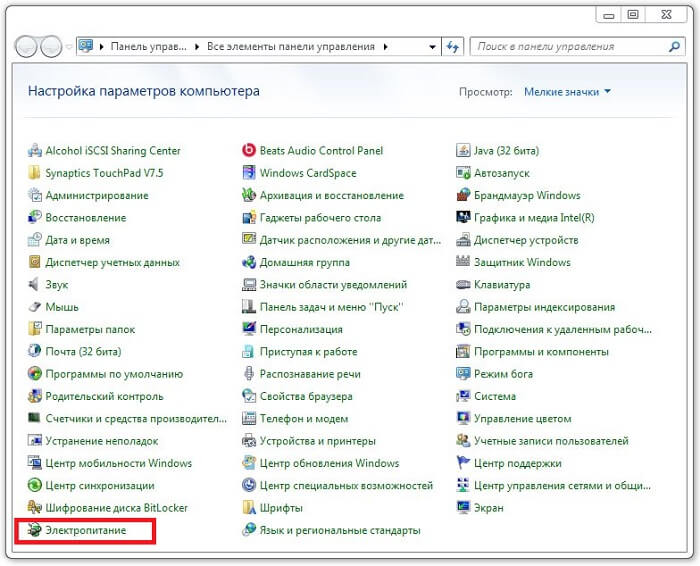Click the Центр поддержки flag icon
The image size is (700, 566).
click(463, 463)
